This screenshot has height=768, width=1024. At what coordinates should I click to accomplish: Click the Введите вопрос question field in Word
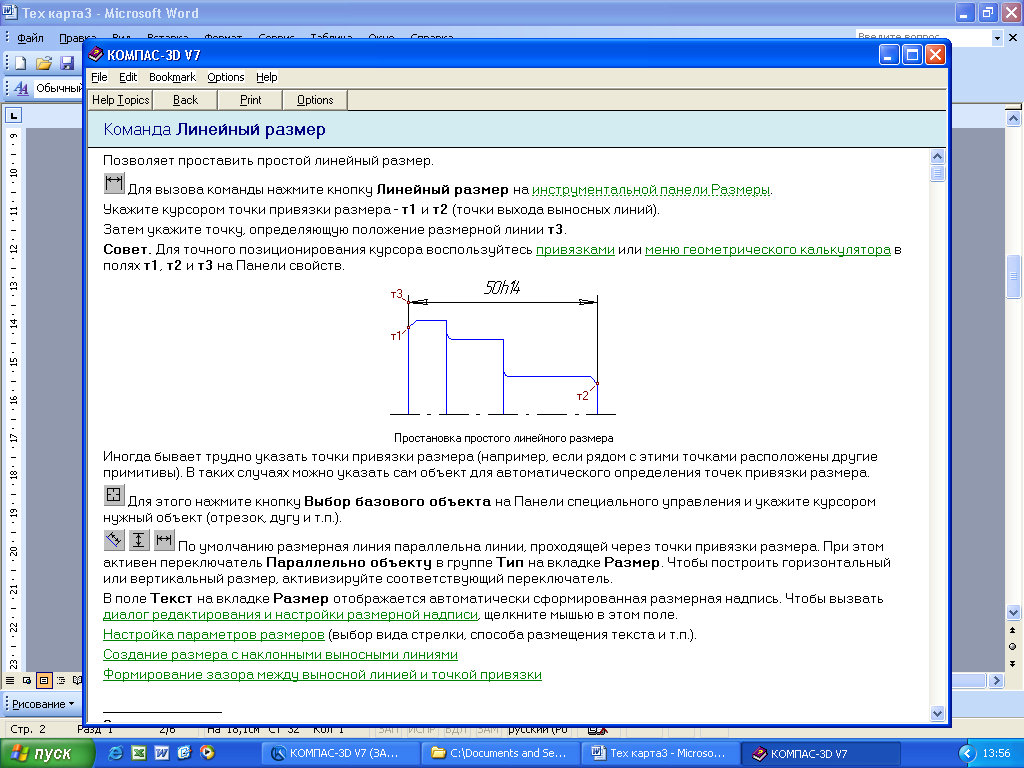923,38
